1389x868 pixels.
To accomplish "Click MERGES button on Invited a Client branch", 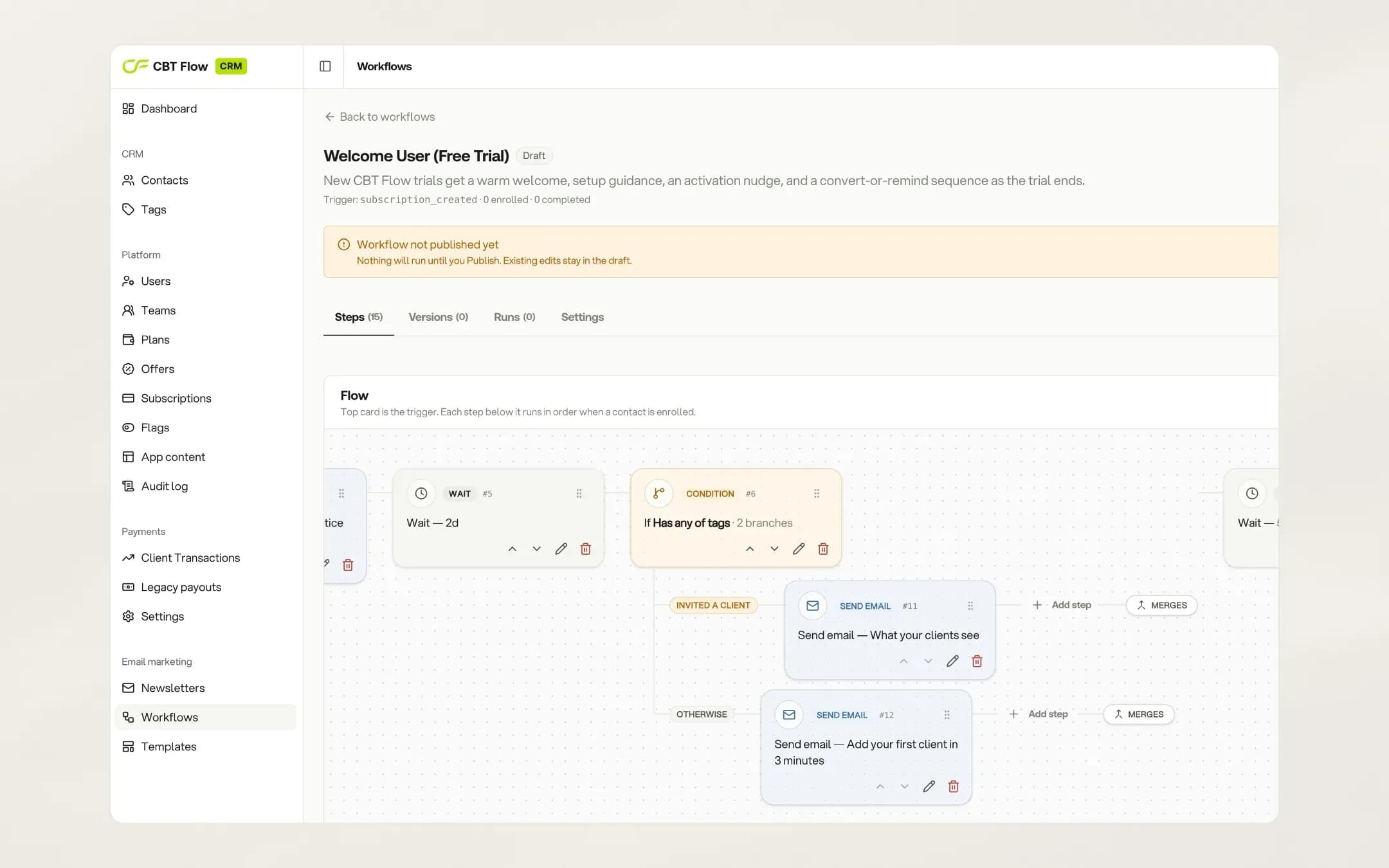I will pos(1161,605).
